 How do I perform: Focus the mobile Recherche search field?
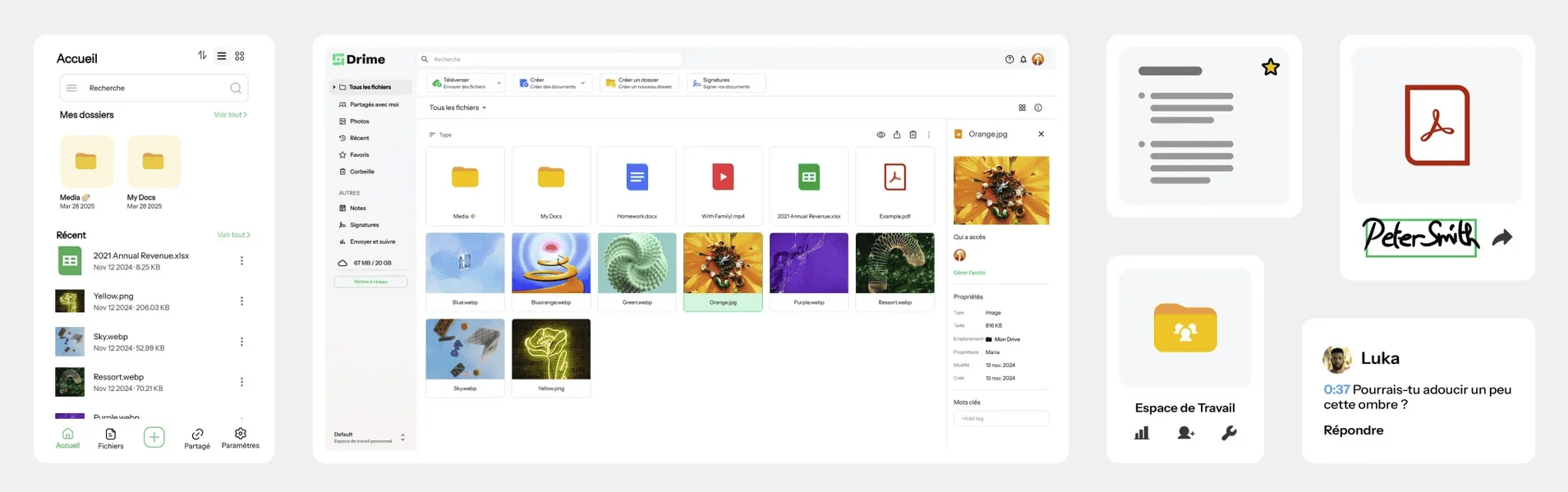pos(154,88)
